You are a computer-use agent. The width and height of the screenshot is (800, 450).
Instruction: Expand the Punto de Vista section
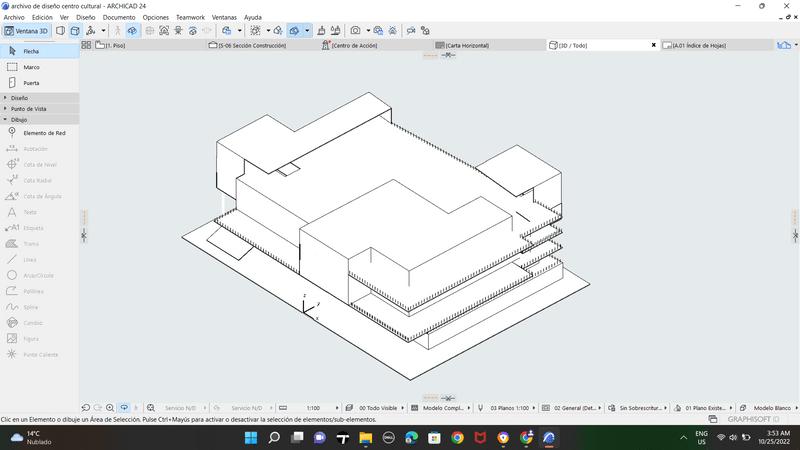28,108
